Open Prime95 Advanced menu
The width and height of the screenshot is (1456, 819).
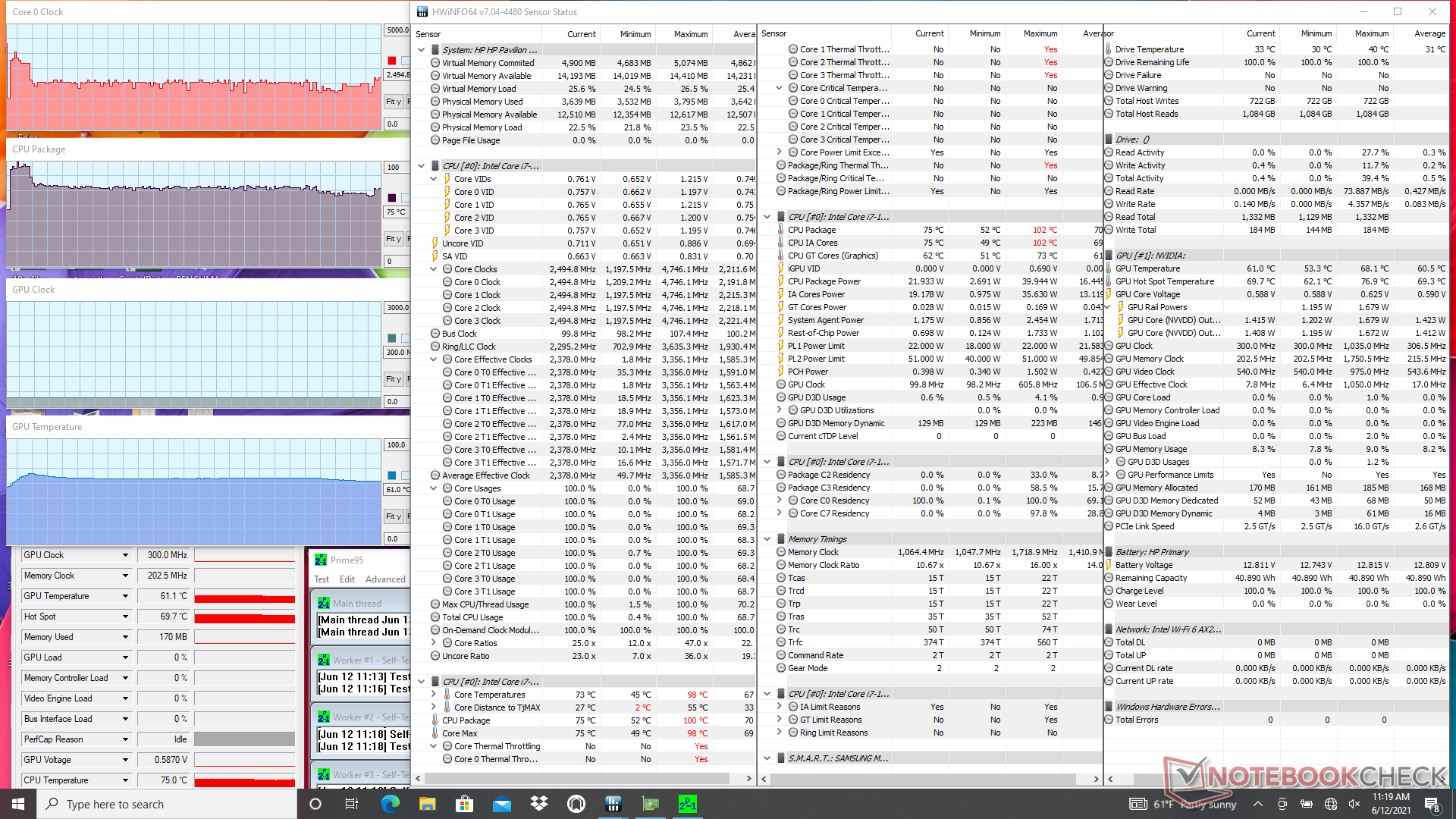[385, 579]
